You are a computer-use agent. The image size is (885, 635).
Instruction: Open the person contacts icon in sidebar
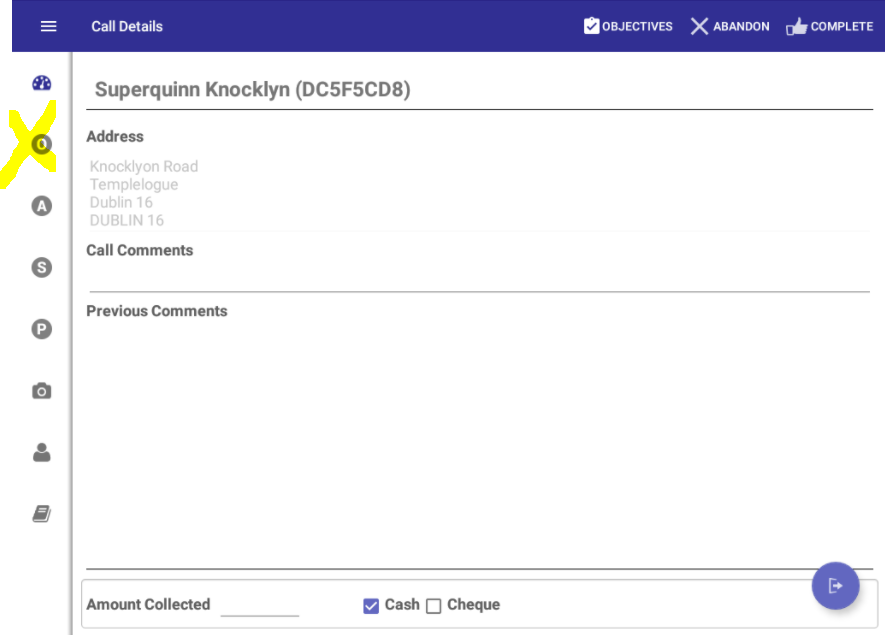tap(42, 452)
